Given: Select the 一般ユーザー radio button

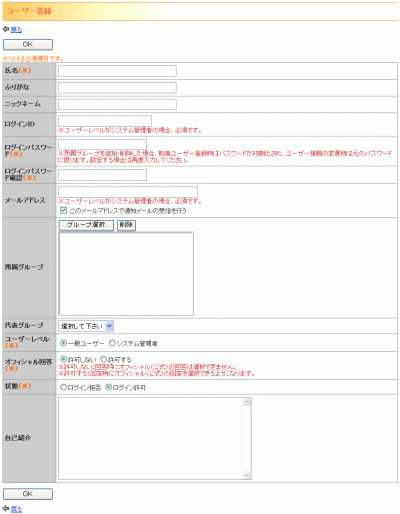Looking at the screenshot, I should 63,343.
